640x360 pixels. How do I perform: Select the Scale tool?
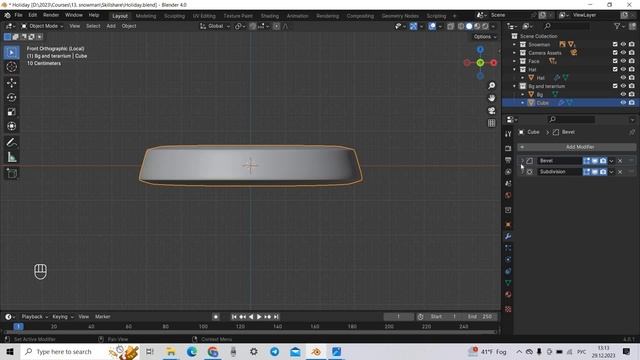click(11, 112)
